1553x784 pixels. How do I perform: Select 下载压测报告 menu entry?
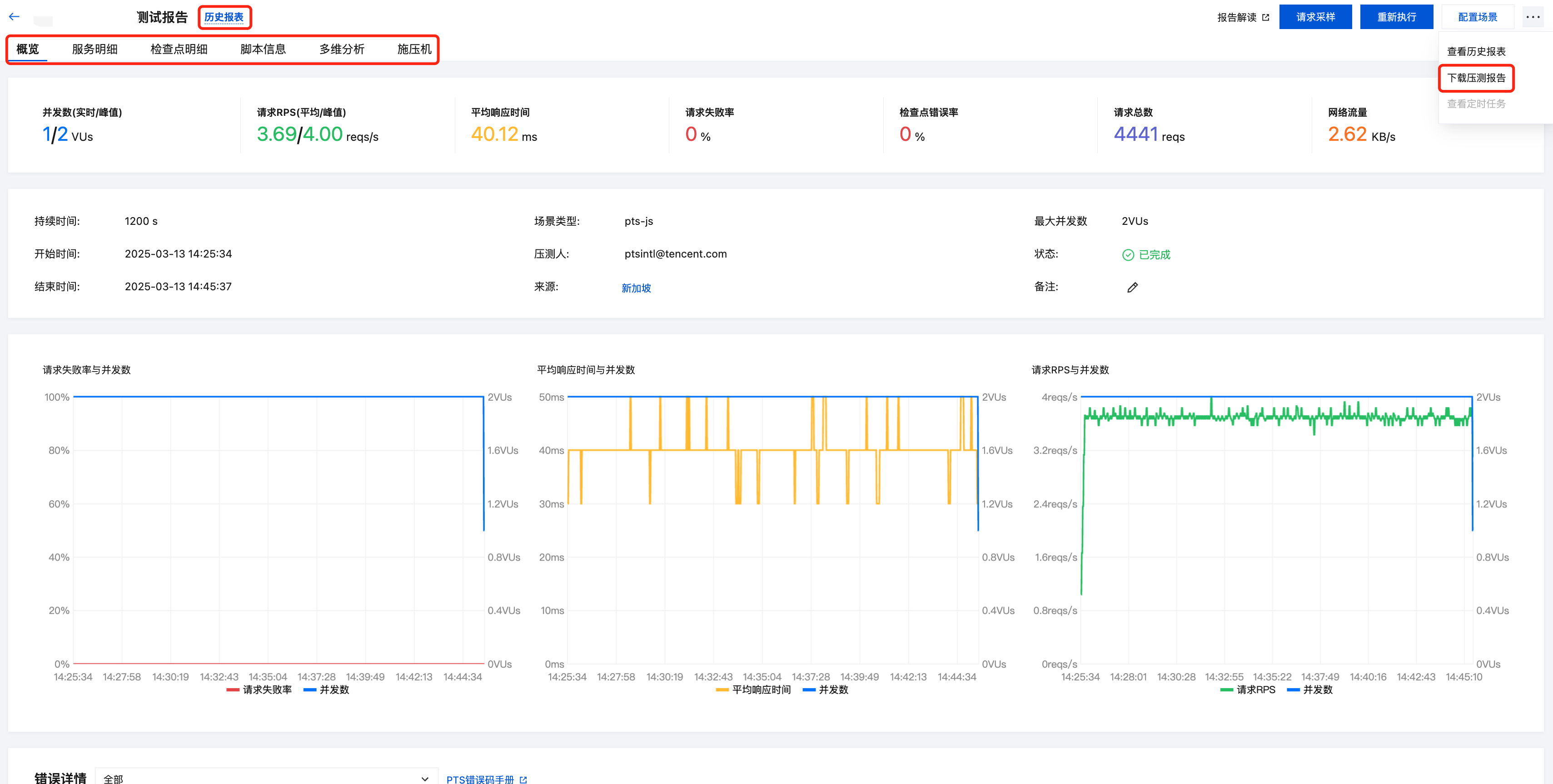[x=1476, y=78]
